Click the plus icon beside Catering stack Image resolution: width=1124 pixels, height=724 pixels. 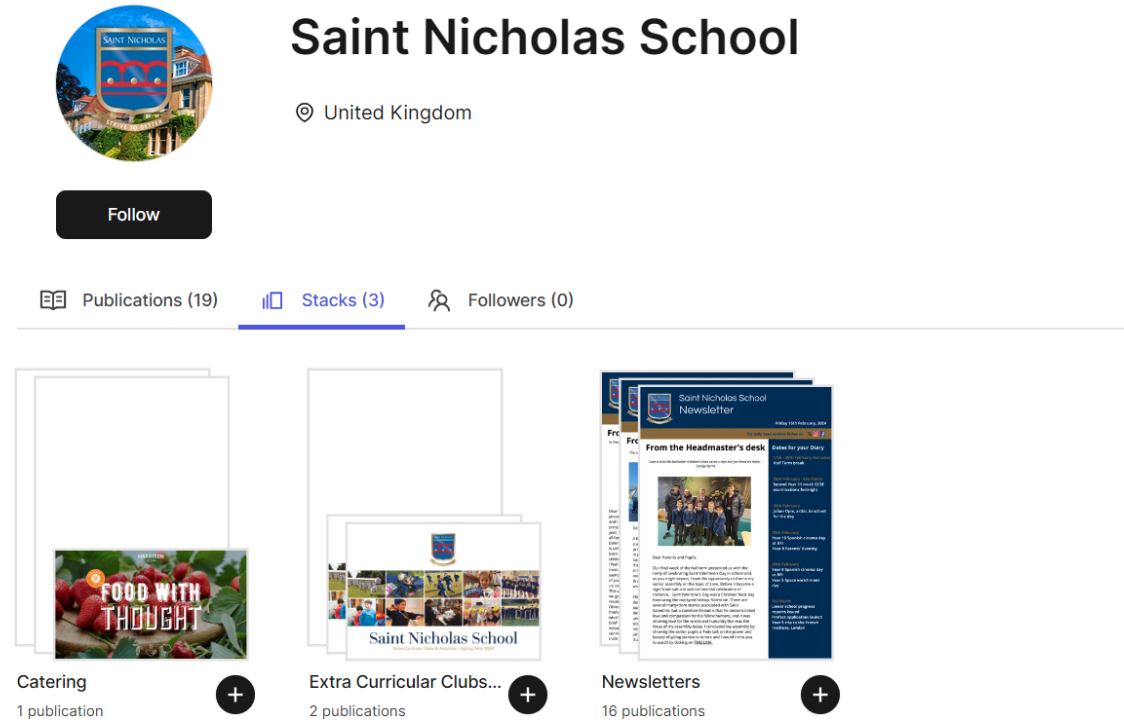click(x=235, y=695)
